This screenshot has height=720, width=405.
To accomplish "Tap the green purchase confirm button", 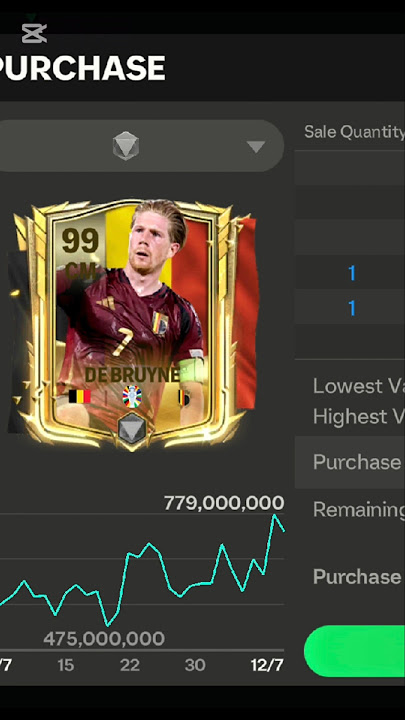I will coord(354,651).
